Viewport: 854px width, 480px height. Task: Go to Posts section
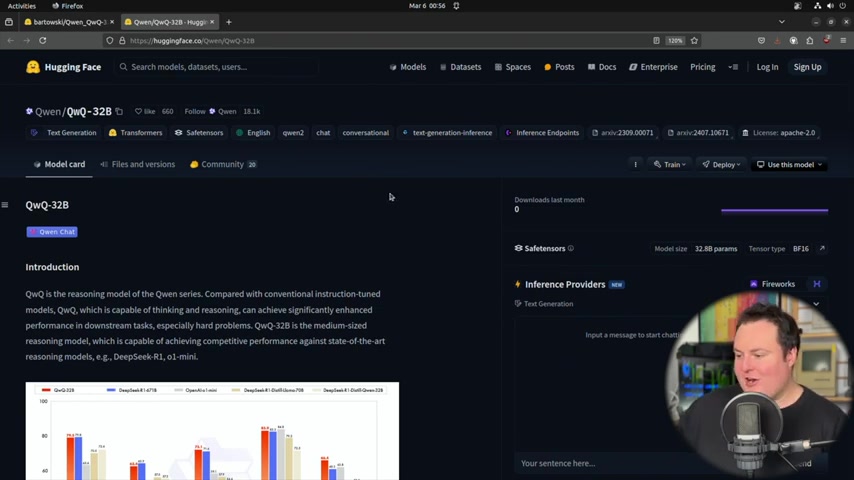559,67
